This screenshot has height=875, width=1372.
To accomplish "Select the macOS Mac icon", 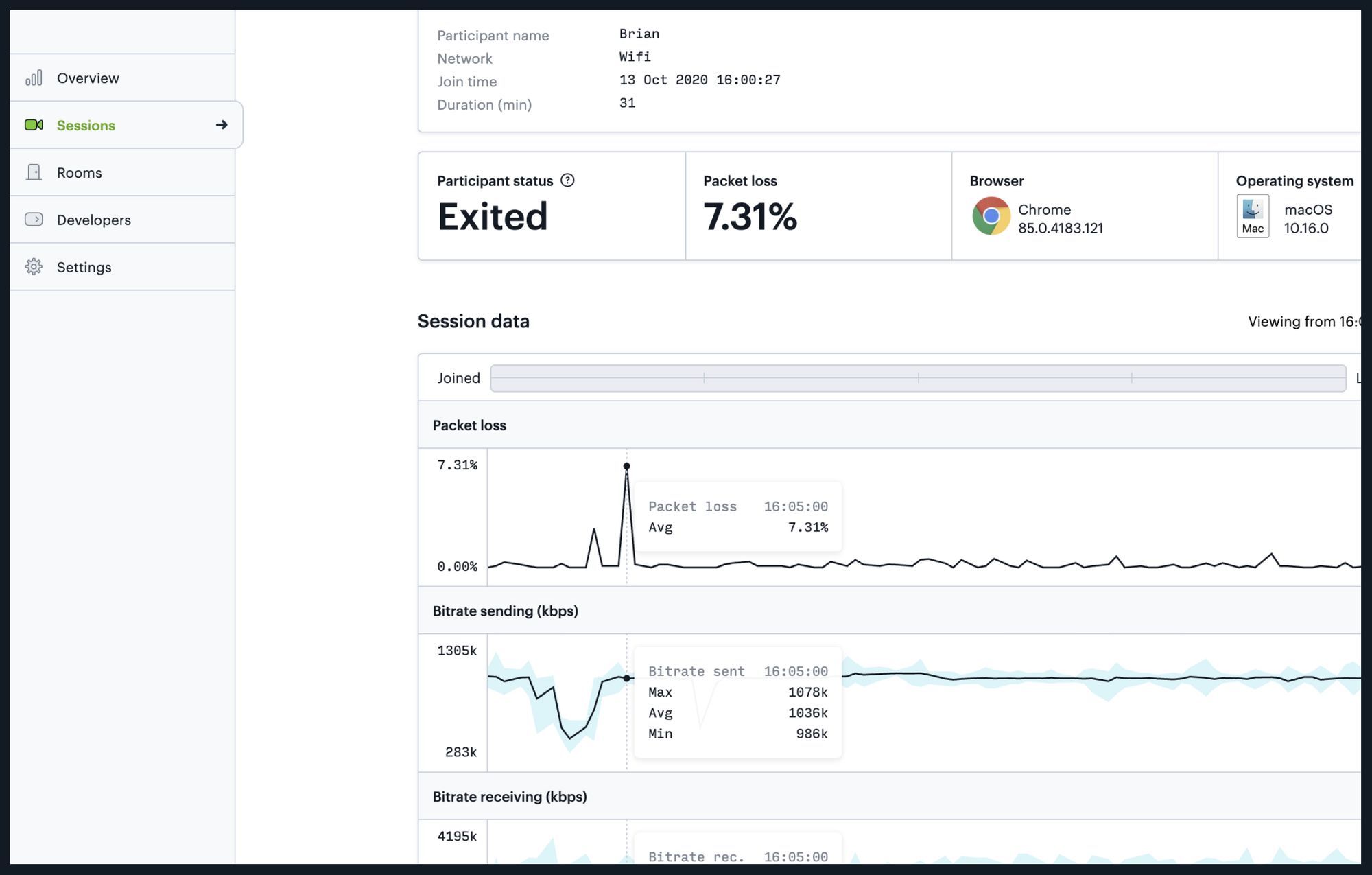I will click(1253, 216).
